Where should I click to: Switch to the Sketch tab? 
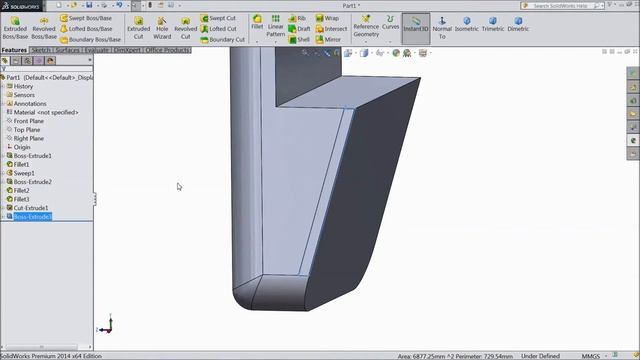41,50
